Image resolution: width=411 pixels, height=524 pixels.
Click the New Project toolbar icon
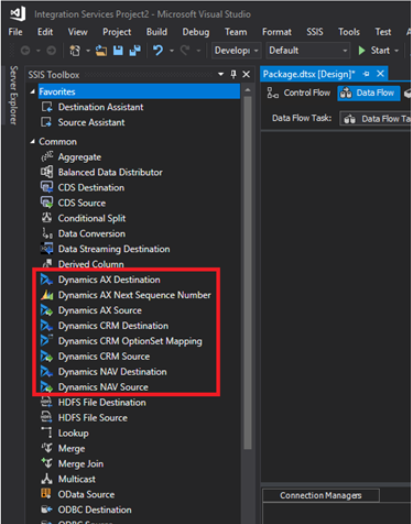(75, 50)
